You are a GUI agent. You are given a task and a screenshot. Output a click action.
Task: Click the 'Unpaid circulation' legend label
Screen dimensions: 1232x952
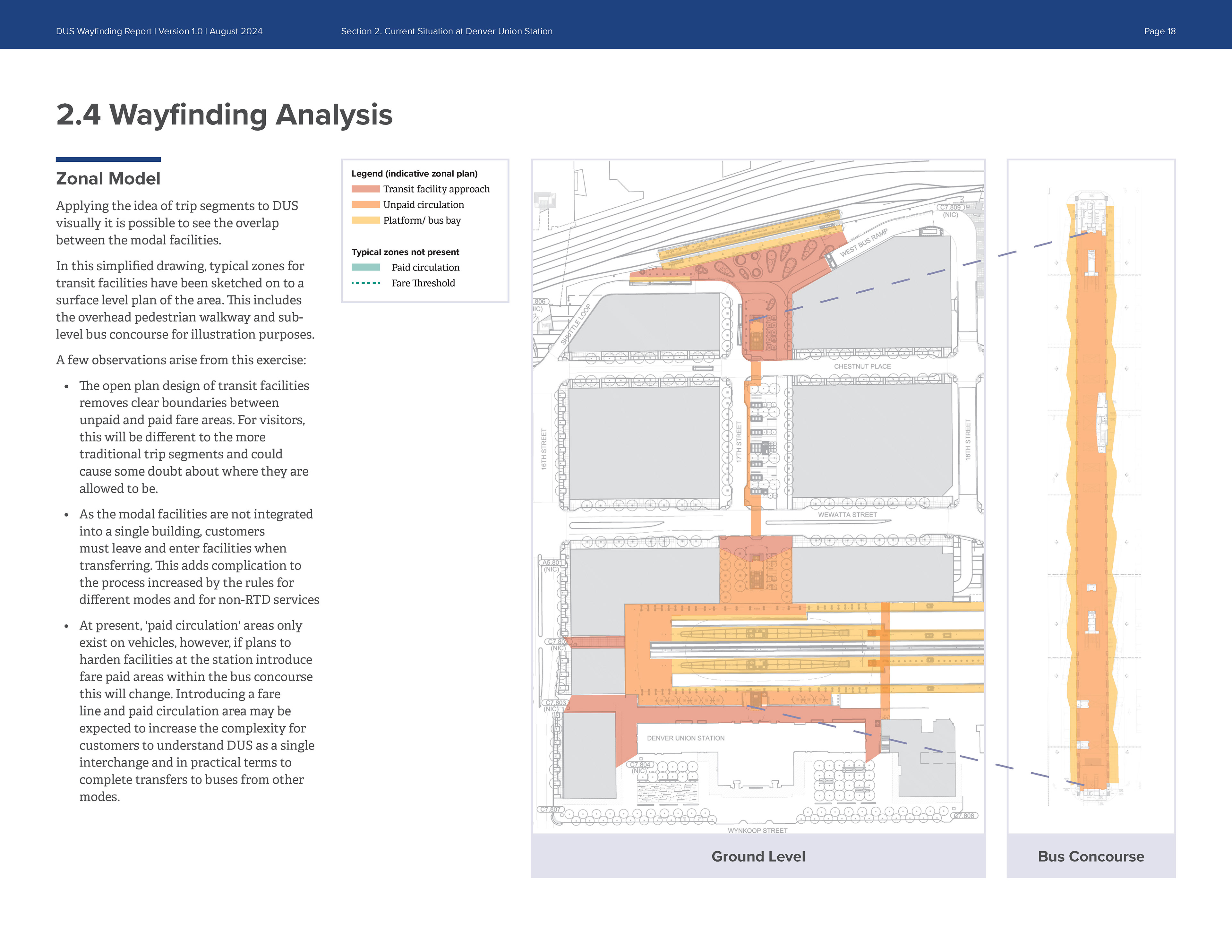click(424, 205)
